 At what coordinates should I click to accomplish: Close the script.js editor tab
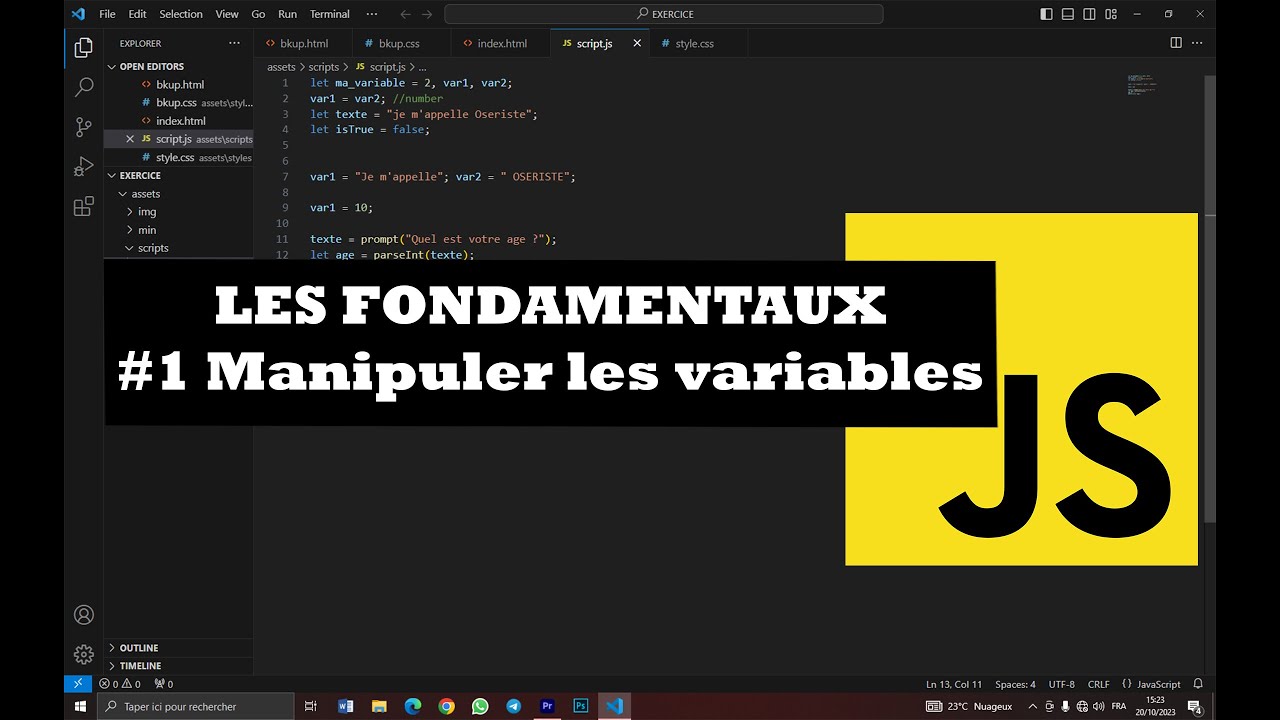click(x=637, y=43)
